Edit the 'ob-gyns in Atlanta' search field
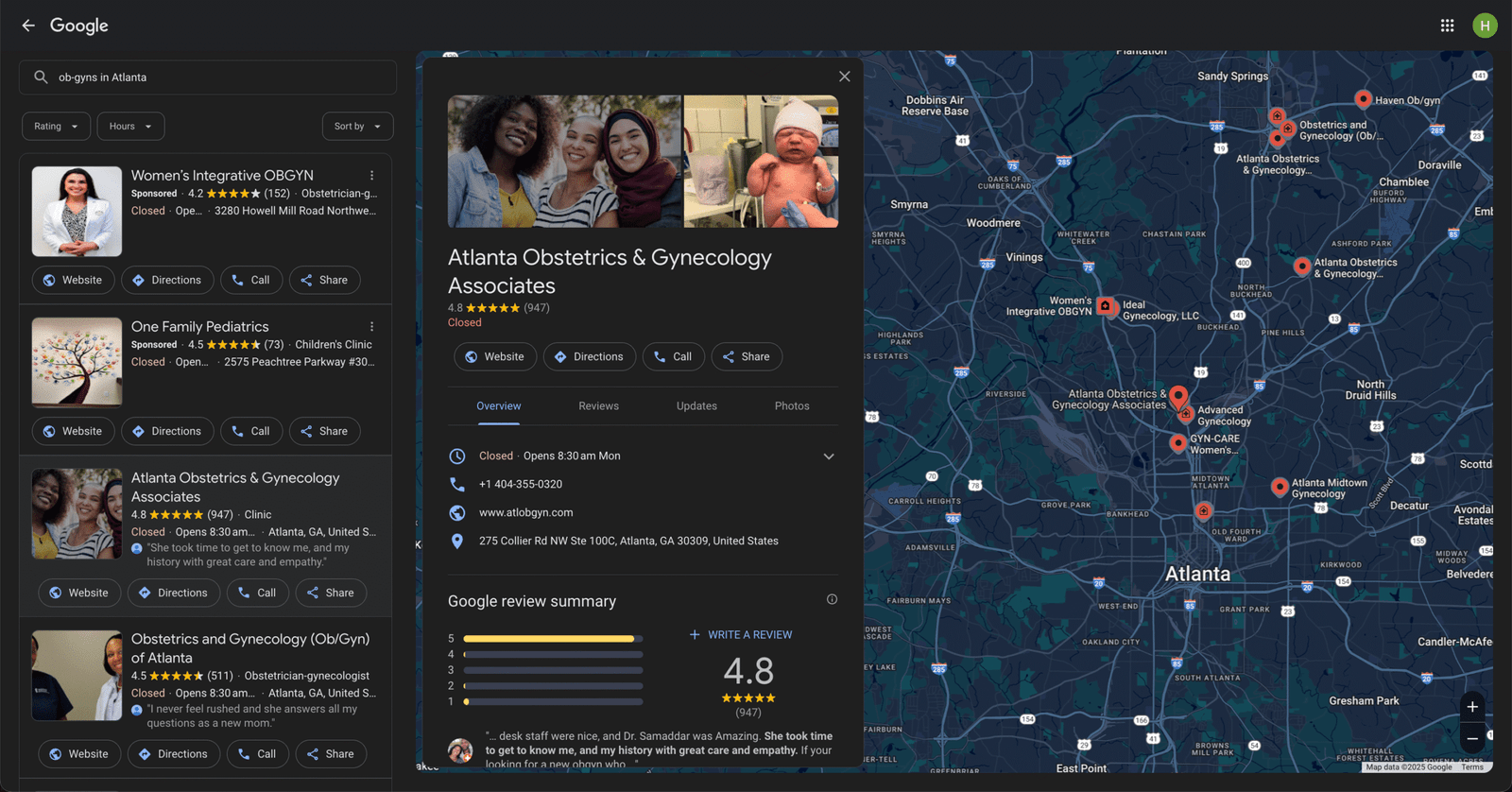This screenshot has height=792, width=1512. (x=208, y=77)
